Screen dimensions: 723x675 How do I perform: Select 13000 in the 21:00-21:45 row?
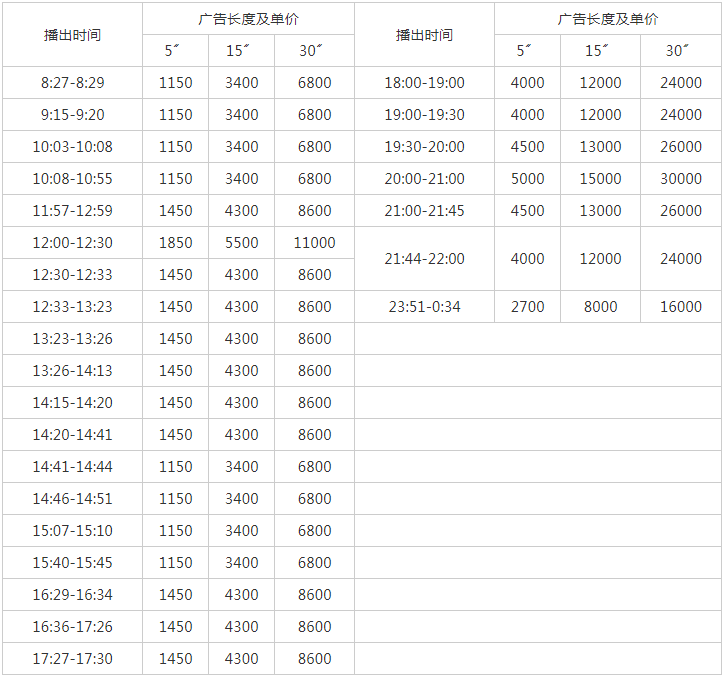(600, 211)
